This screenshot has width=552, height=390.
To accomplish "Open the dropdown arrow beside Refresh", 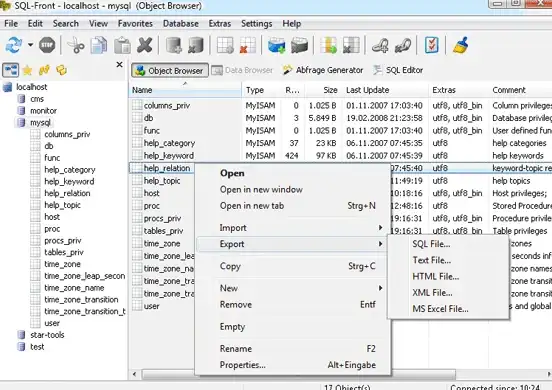I will (x=30, y=45).
